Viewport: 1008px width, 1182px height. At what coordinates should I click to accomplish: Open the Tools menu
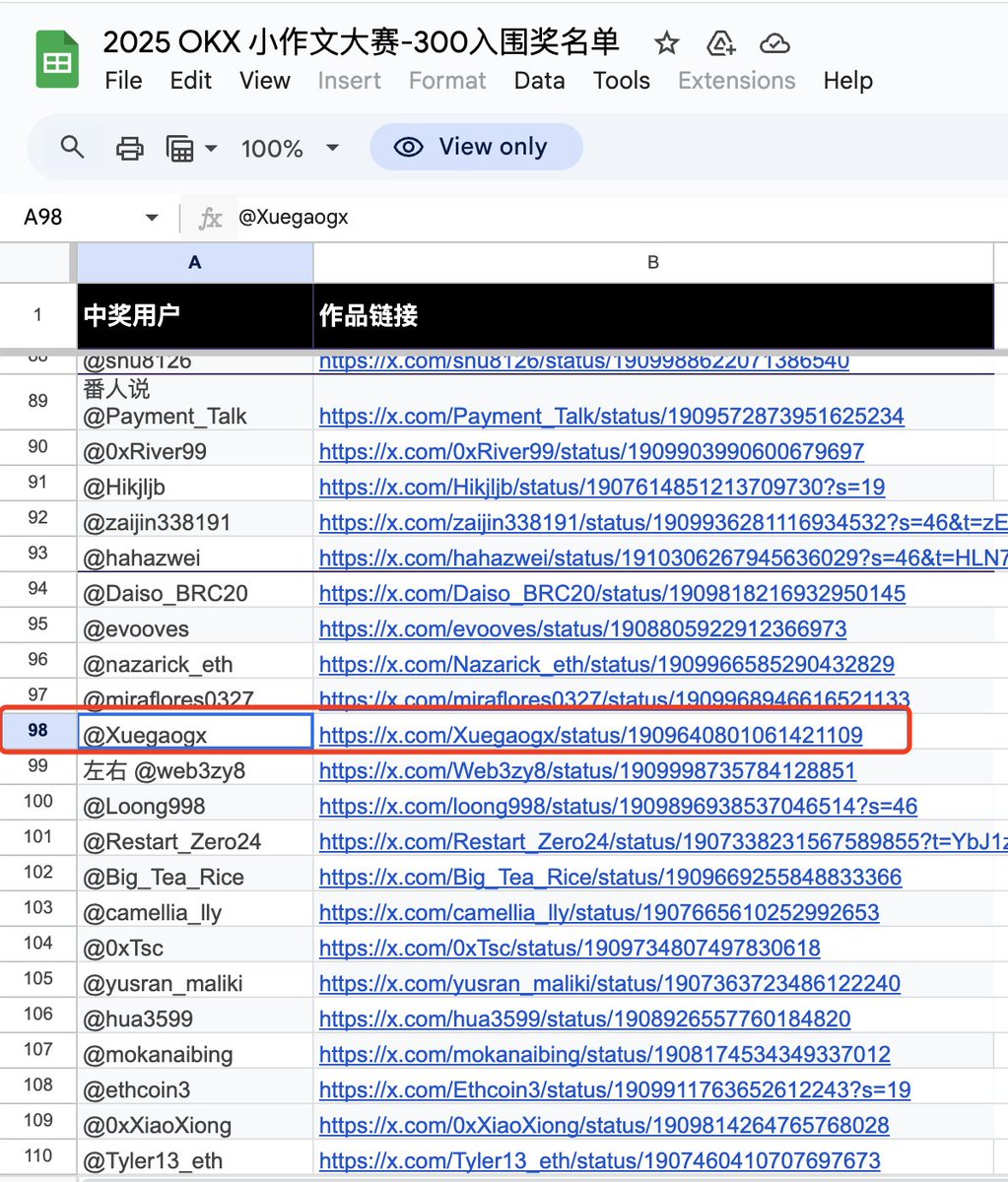tap(621, 81)
